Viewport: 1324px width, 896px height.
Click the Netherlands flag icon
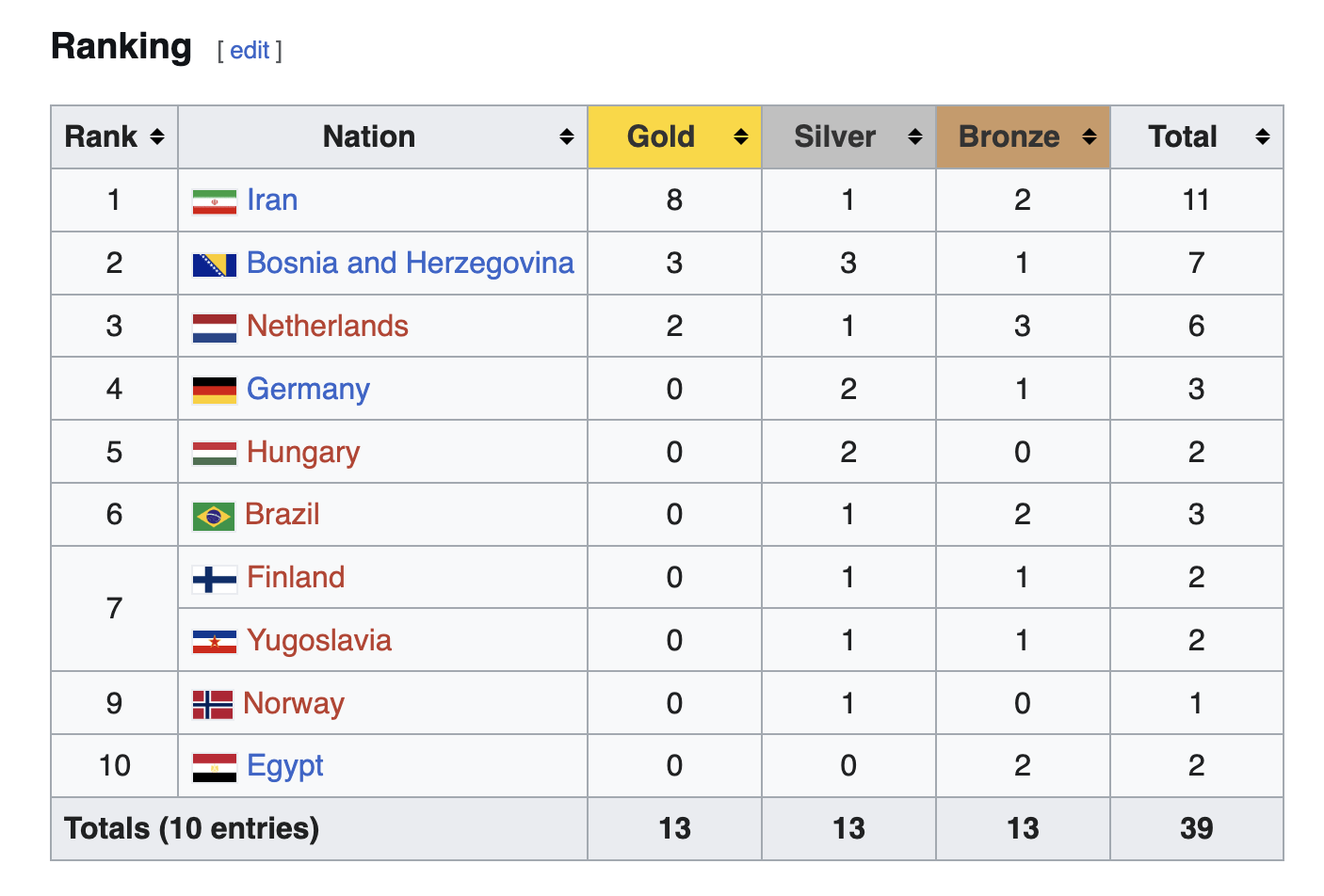214,328
